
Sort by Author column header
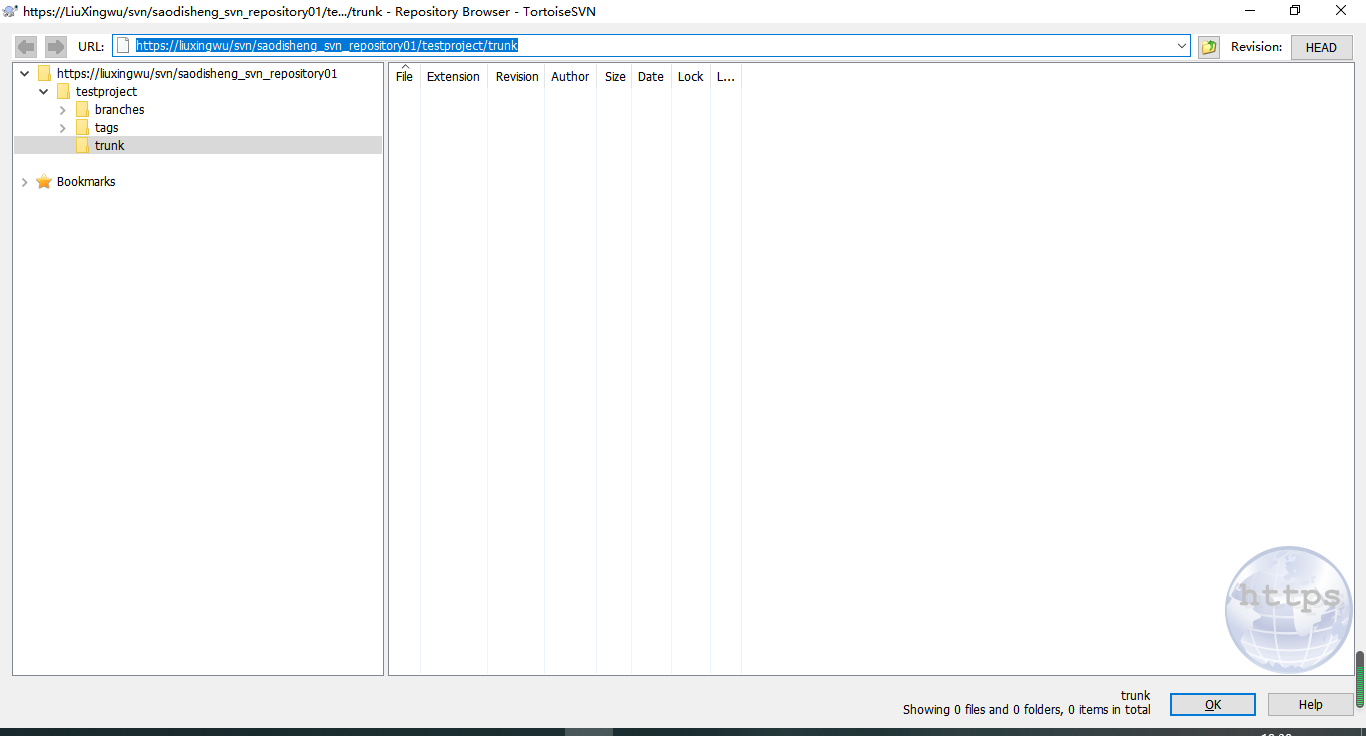coord(570,77)
